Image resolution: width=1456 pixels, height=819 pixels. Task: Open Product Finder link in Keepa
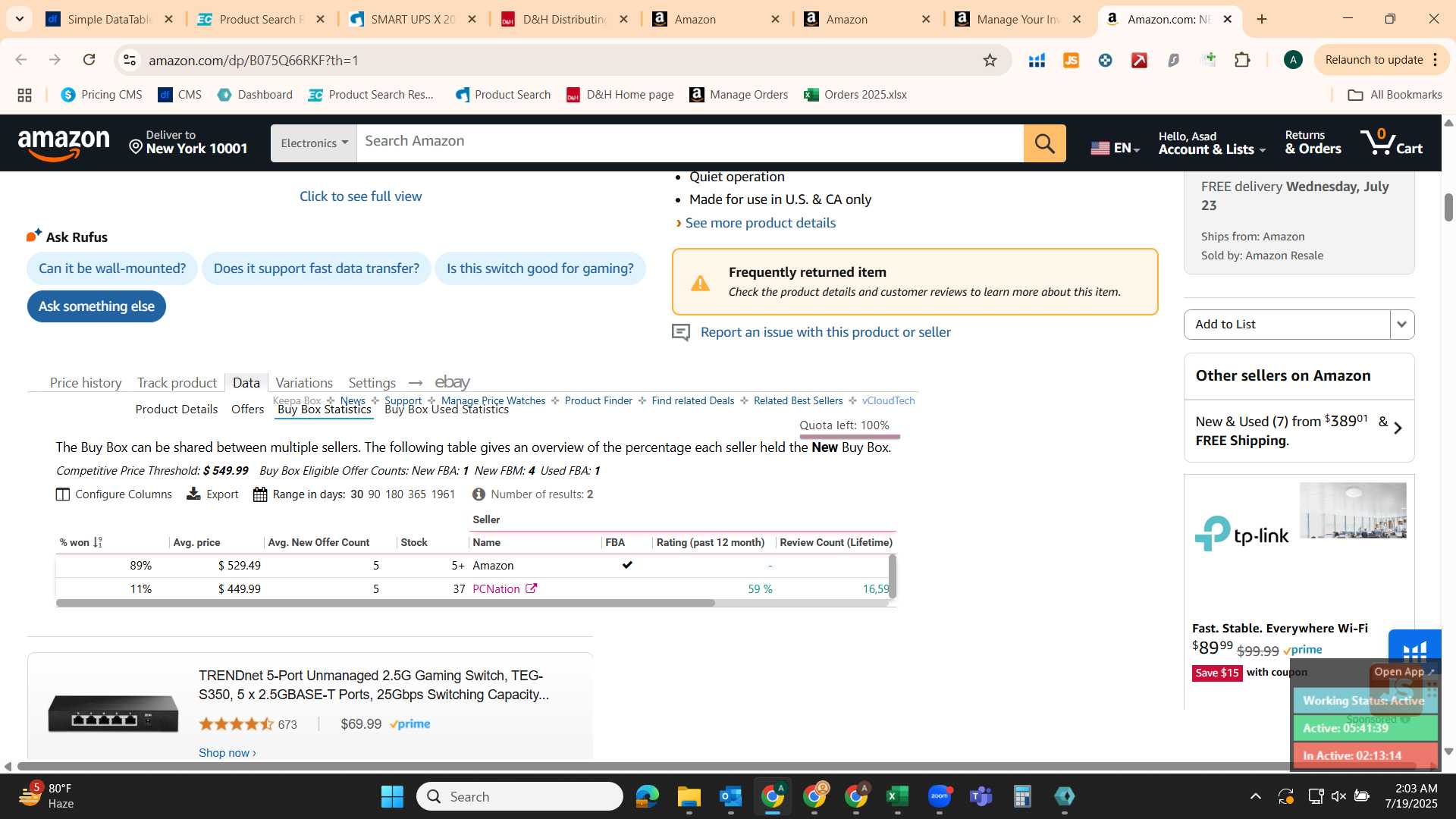598,400
